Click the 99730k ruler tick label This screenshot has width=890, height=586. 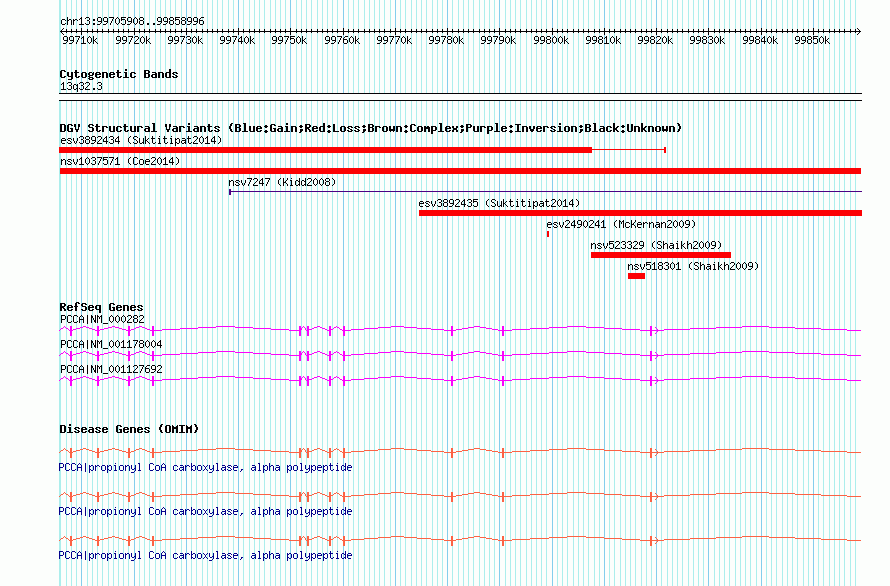(x=184, y=40)
